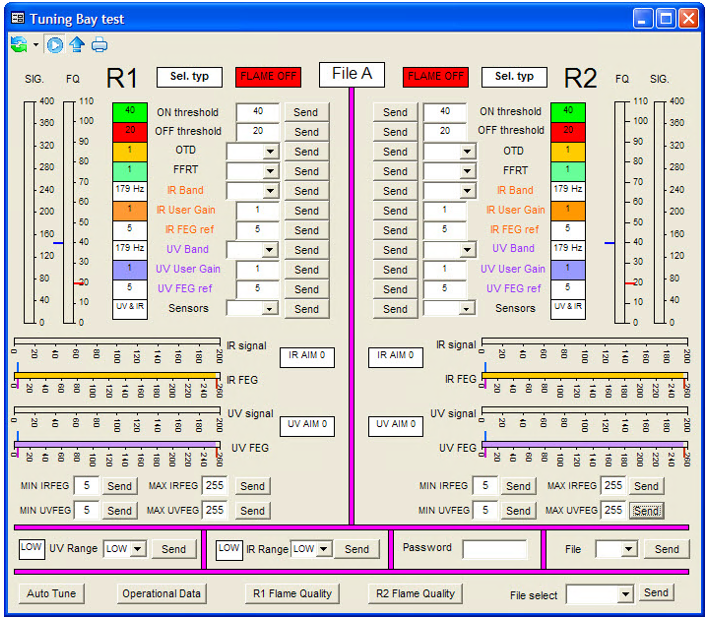The width and height of the screenshot is (706, 619).
Task: Click the File A box
Action: click(x=352, y=74)
